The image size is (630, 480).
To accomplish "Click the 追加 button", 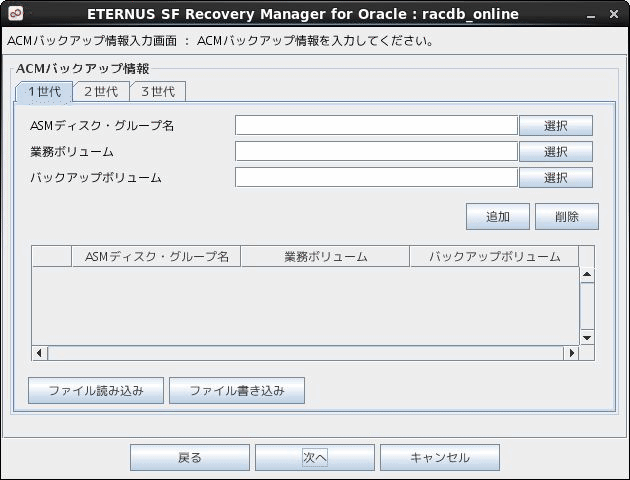I will 498,217.
